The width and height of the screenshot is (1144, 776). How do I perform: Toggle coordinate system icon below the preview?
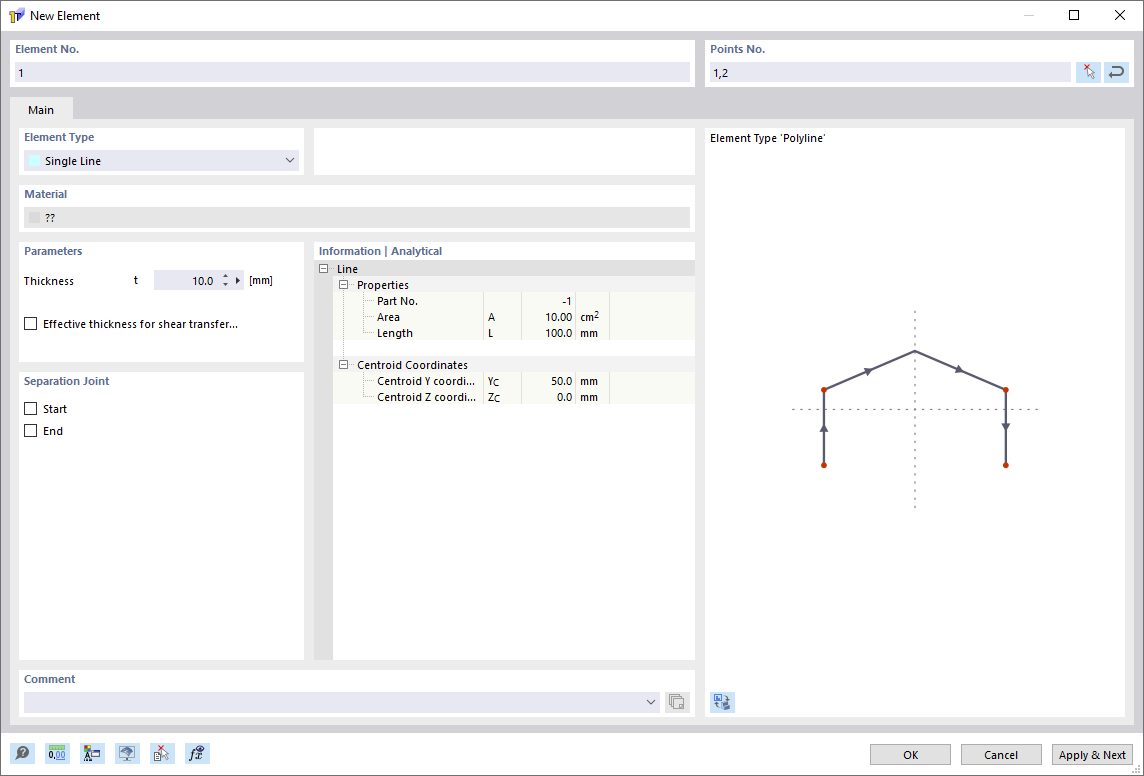[x=721, y=702]
